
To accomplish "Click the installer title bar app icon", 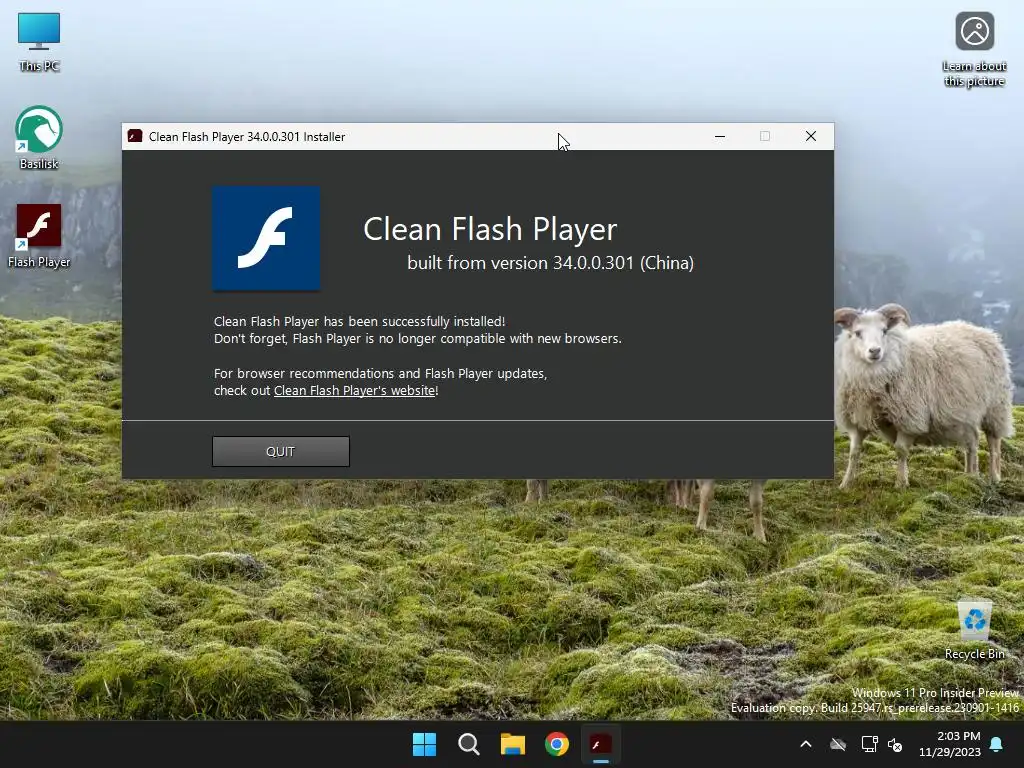I will pos(135,136).
